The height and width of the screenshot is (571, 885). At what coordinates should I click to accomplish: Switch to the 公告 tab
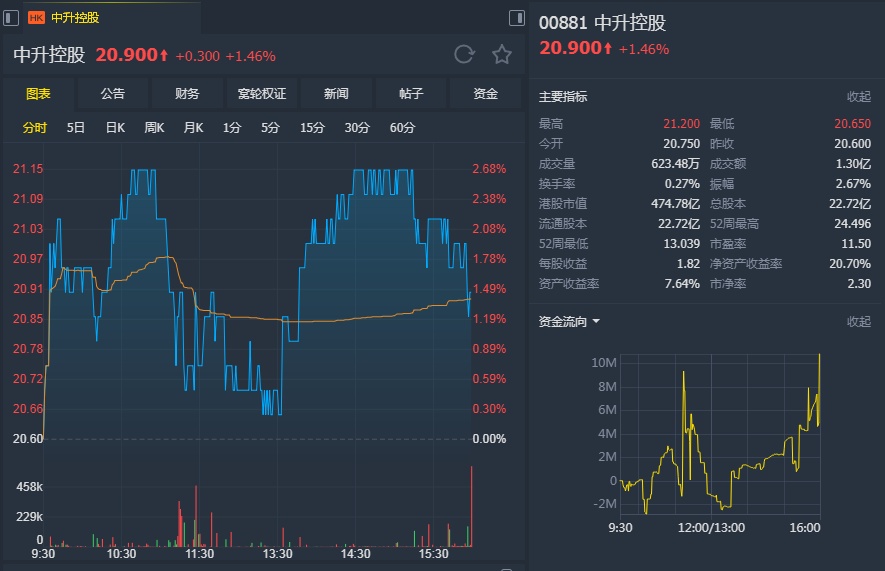pyautogui.click(x=113, y=94)
